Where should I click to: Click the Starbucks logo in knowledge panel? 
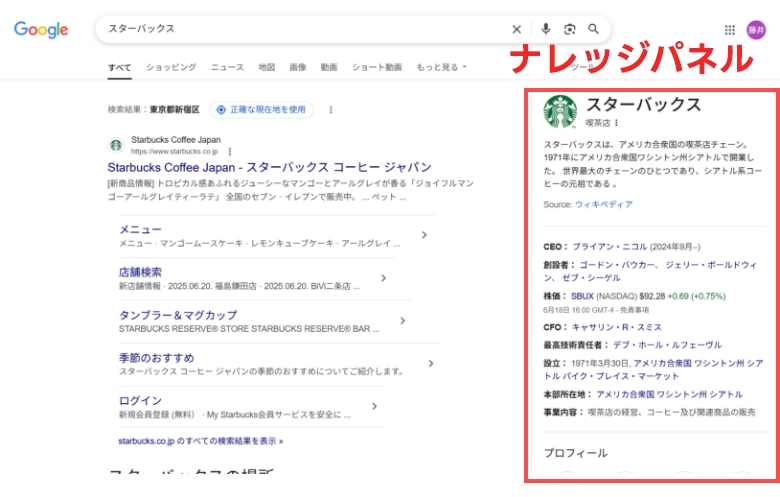click(561, 111)
